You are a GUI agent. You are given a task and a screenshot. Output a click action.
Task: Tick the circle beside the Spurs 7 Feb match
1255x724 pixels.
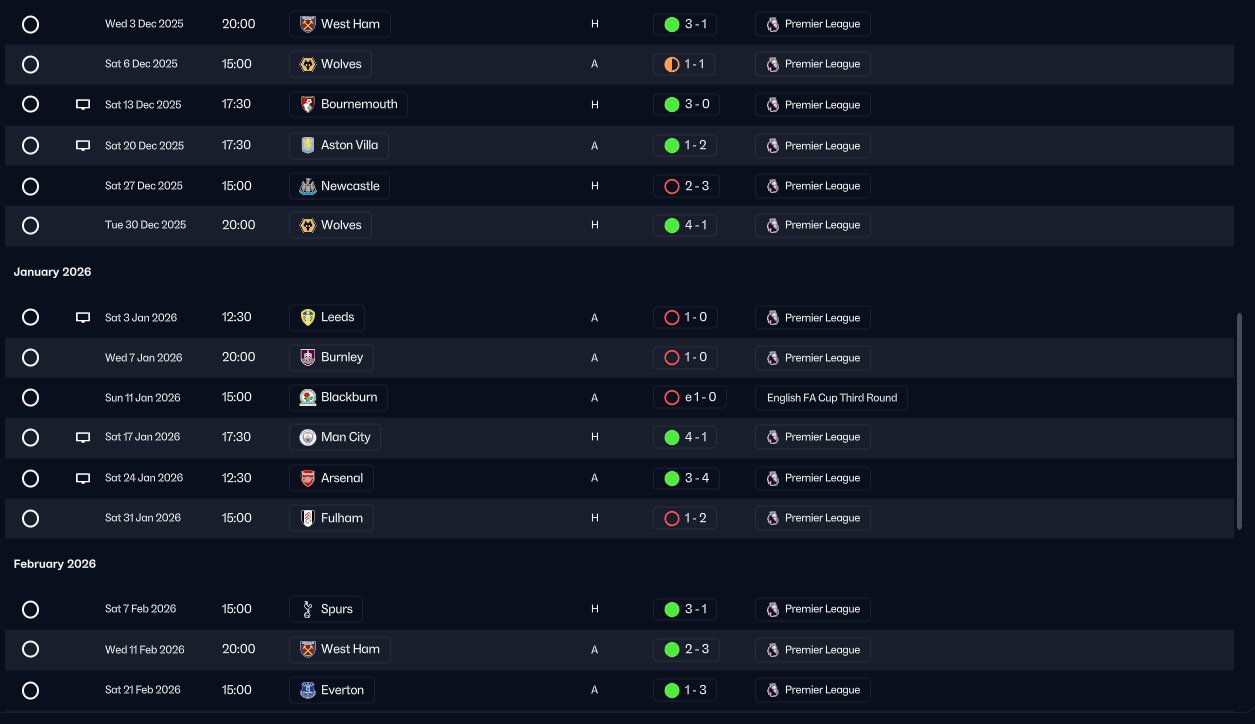30,609
